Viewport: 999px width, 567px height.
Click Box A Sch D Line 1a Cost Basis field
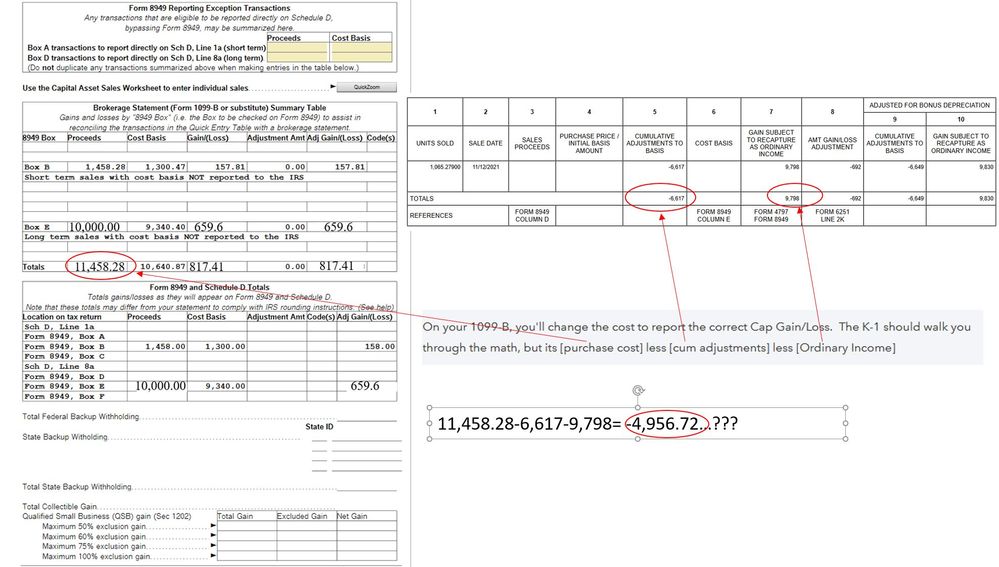click(x=361, y=48)
